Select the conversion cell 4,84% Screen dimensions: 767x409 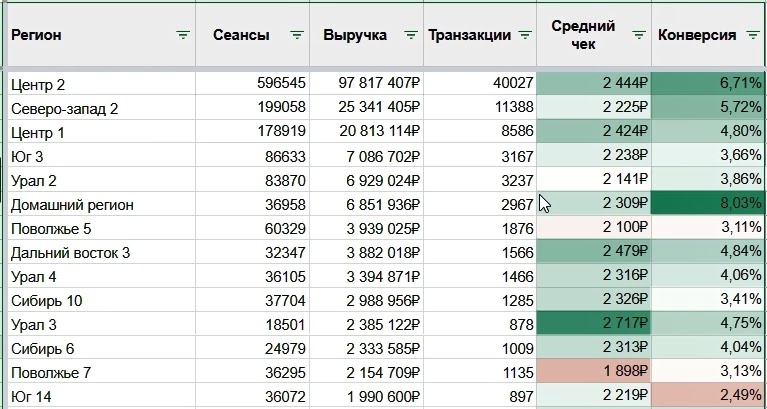[708, 252]
